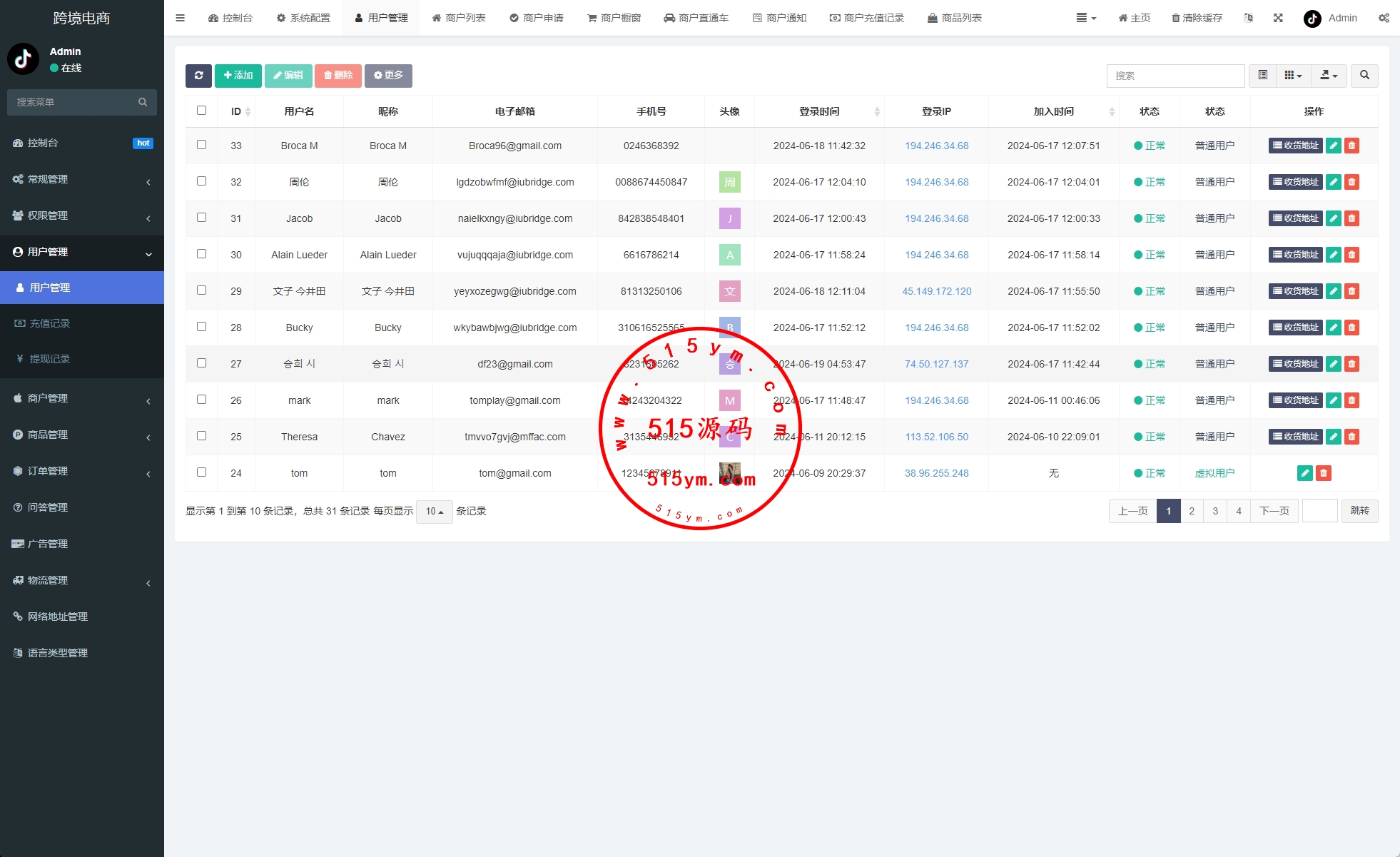Tick the checkbox for row ID 24 tom
Screen dimensions: 1400x857
point(201,472)
